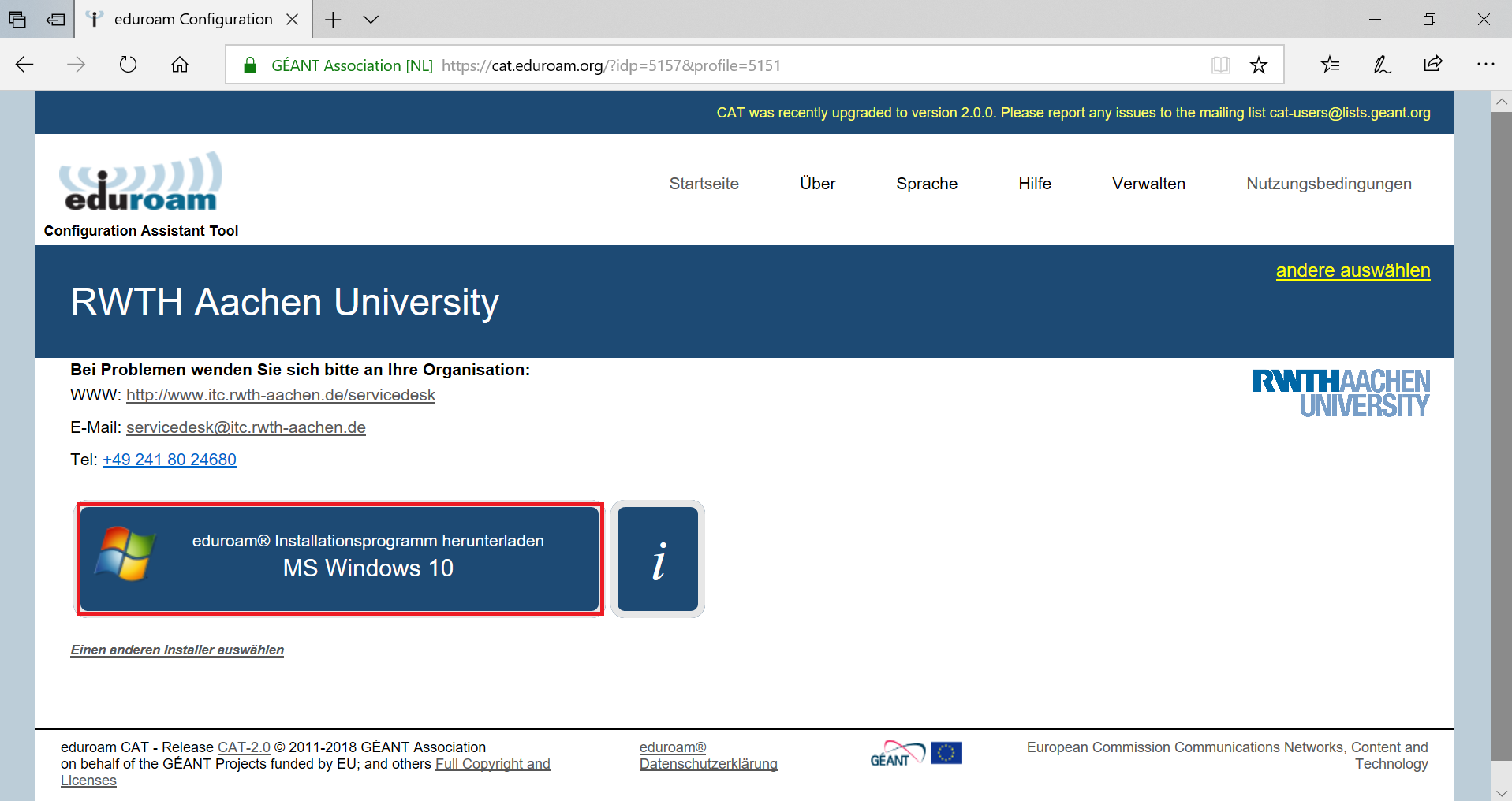Open the tabs you've set aside icon
Image resolution: width=1512 pixels, height=801 pixels.
(17, 19)
